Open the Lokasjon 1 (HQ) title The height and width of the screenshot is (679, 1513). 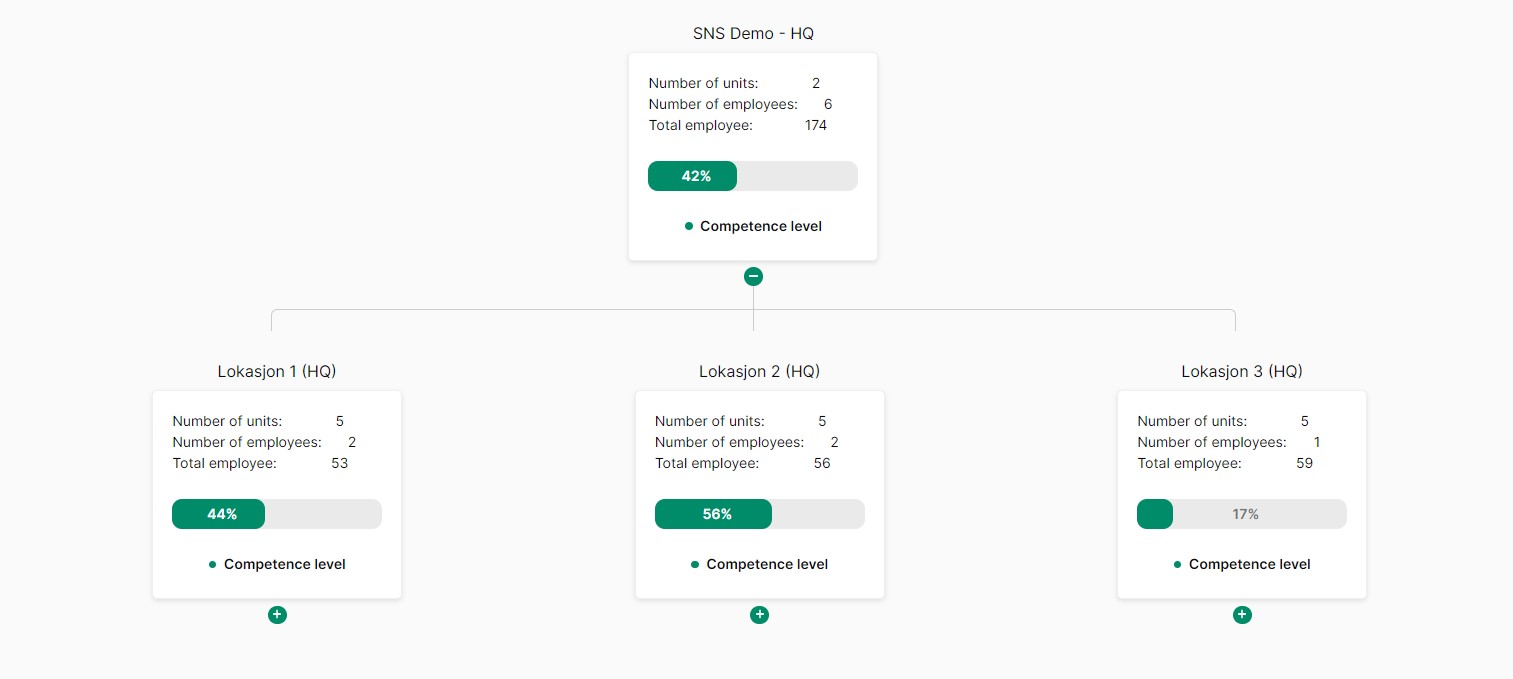pos(277,372)
